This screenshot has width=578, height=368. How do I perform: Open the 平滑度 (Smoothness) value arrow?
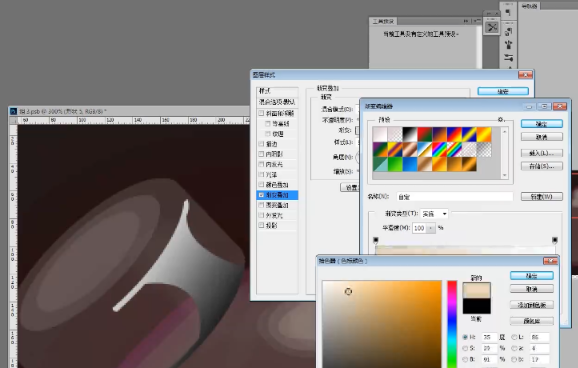(x=431, y=228)
